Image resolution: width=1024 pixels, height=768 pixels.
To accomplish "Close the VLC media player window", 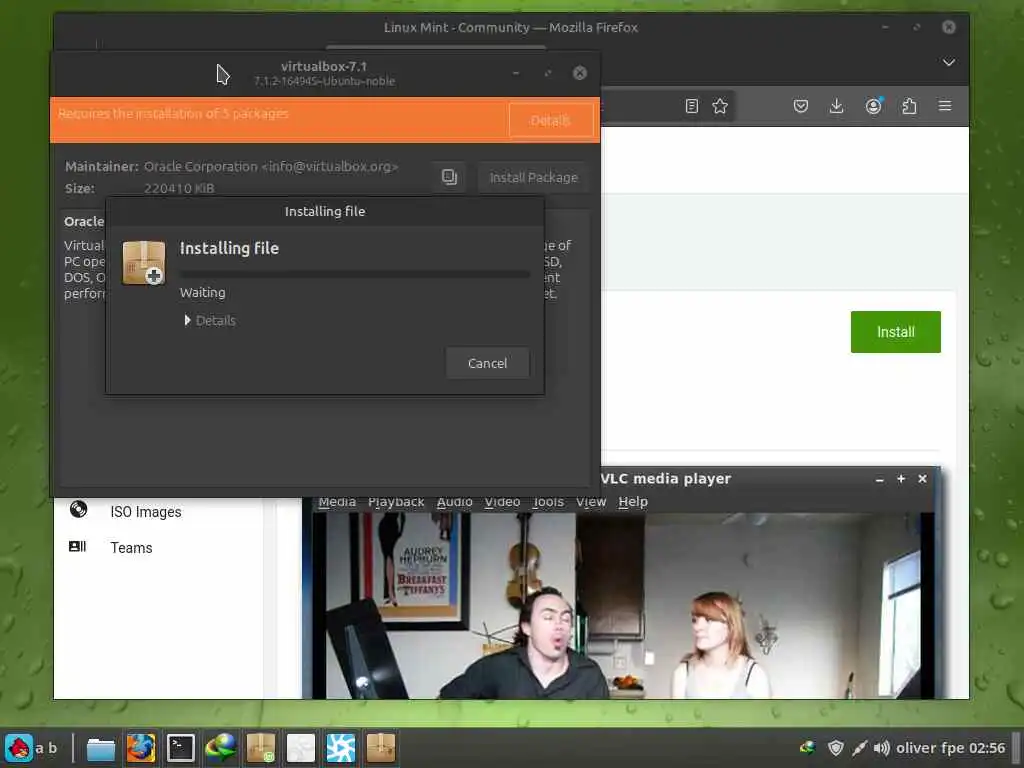I will click(x=922, y=479).
